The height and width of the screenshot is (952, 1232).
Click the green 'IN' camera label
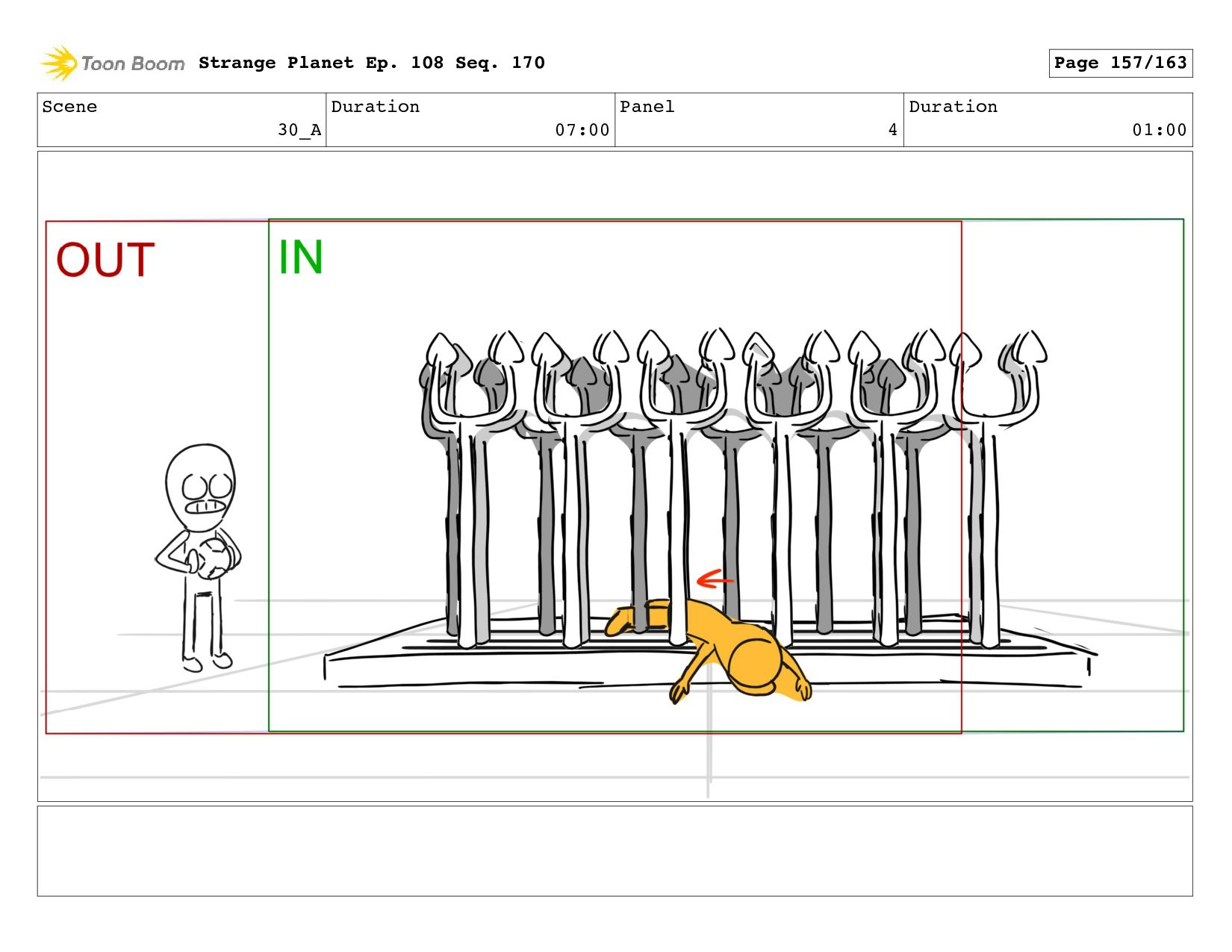(x=300, y=258)
